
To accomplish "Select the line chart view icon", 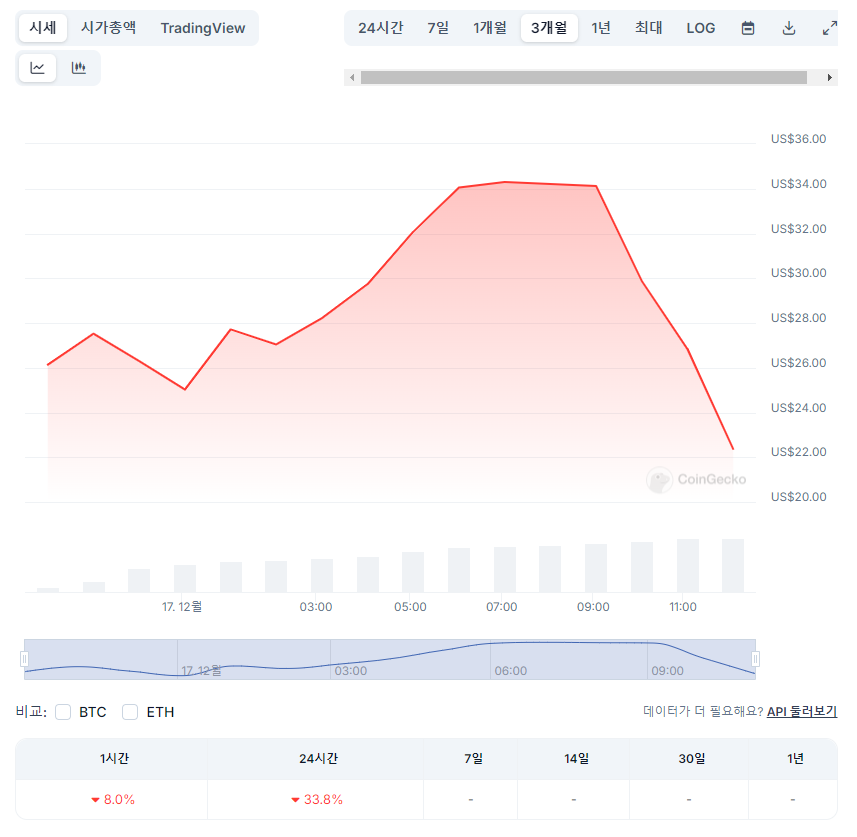I will [x=37, y=68].
